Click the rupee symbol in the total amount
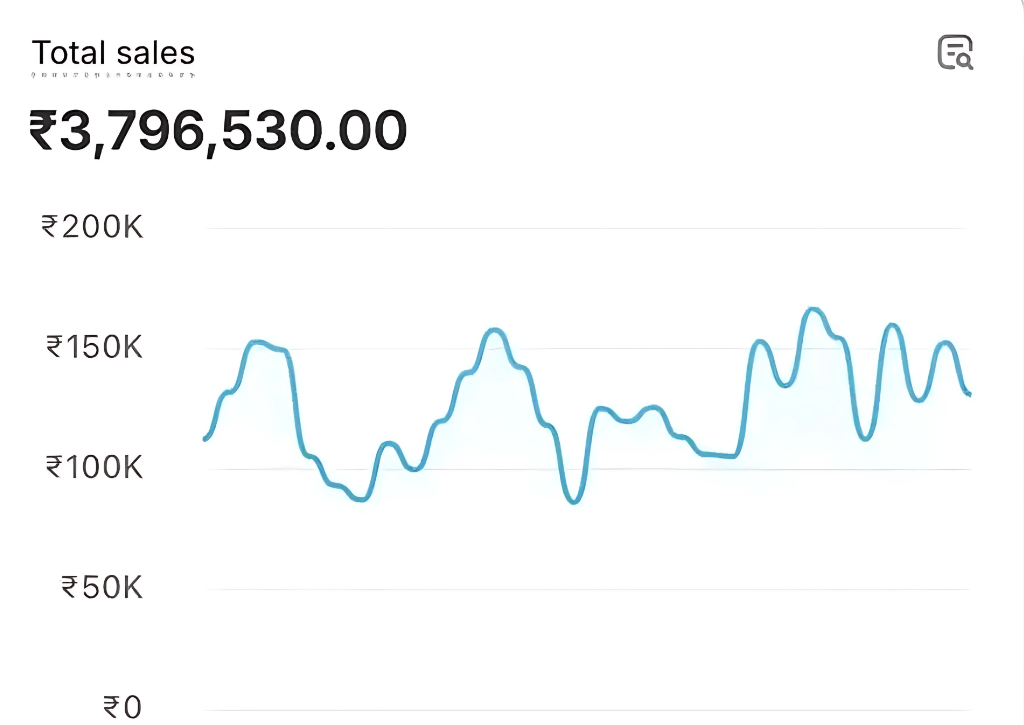Viewport: 1024px width, 725px height. coord(42,131)
